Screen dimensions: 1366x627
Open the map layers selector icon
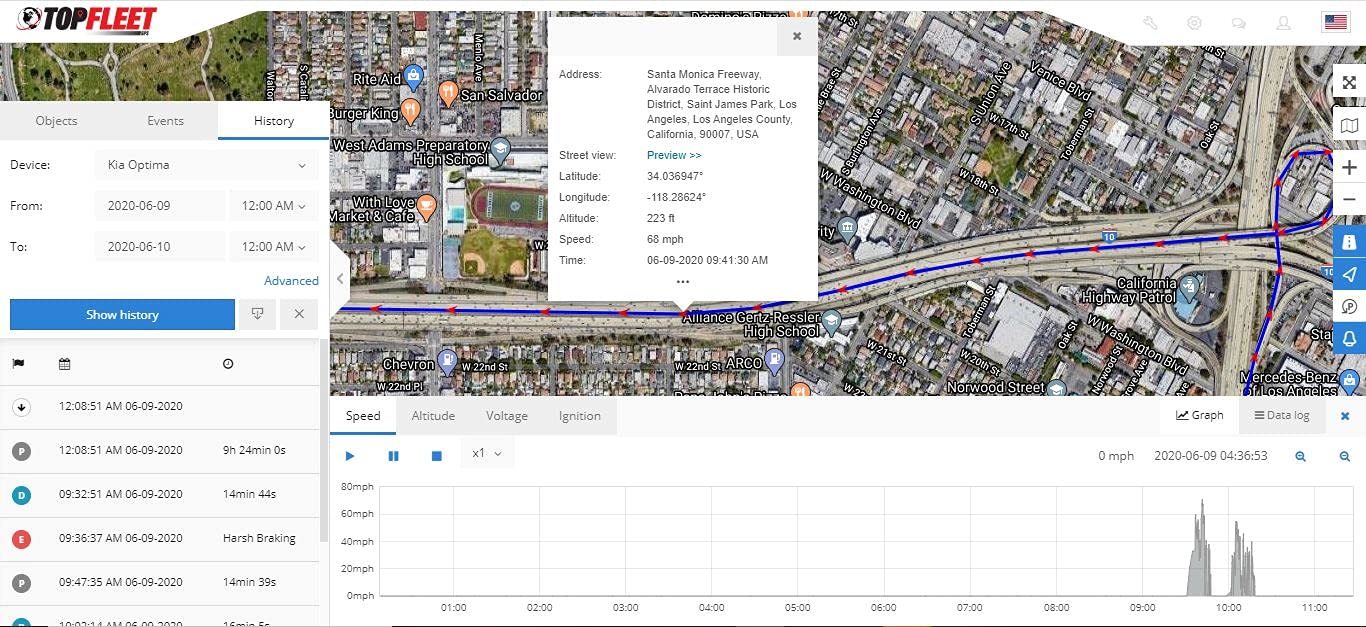[1349, 125]
